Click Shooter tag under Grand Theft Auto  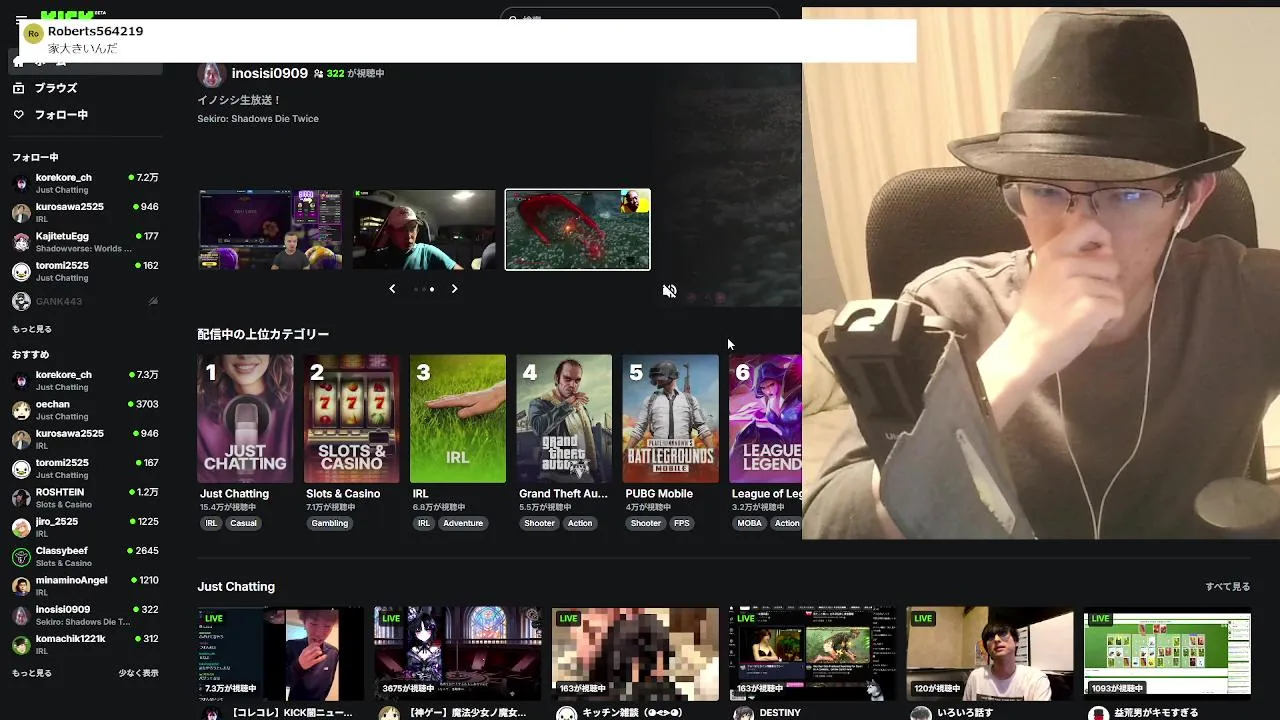pos(539,523)
